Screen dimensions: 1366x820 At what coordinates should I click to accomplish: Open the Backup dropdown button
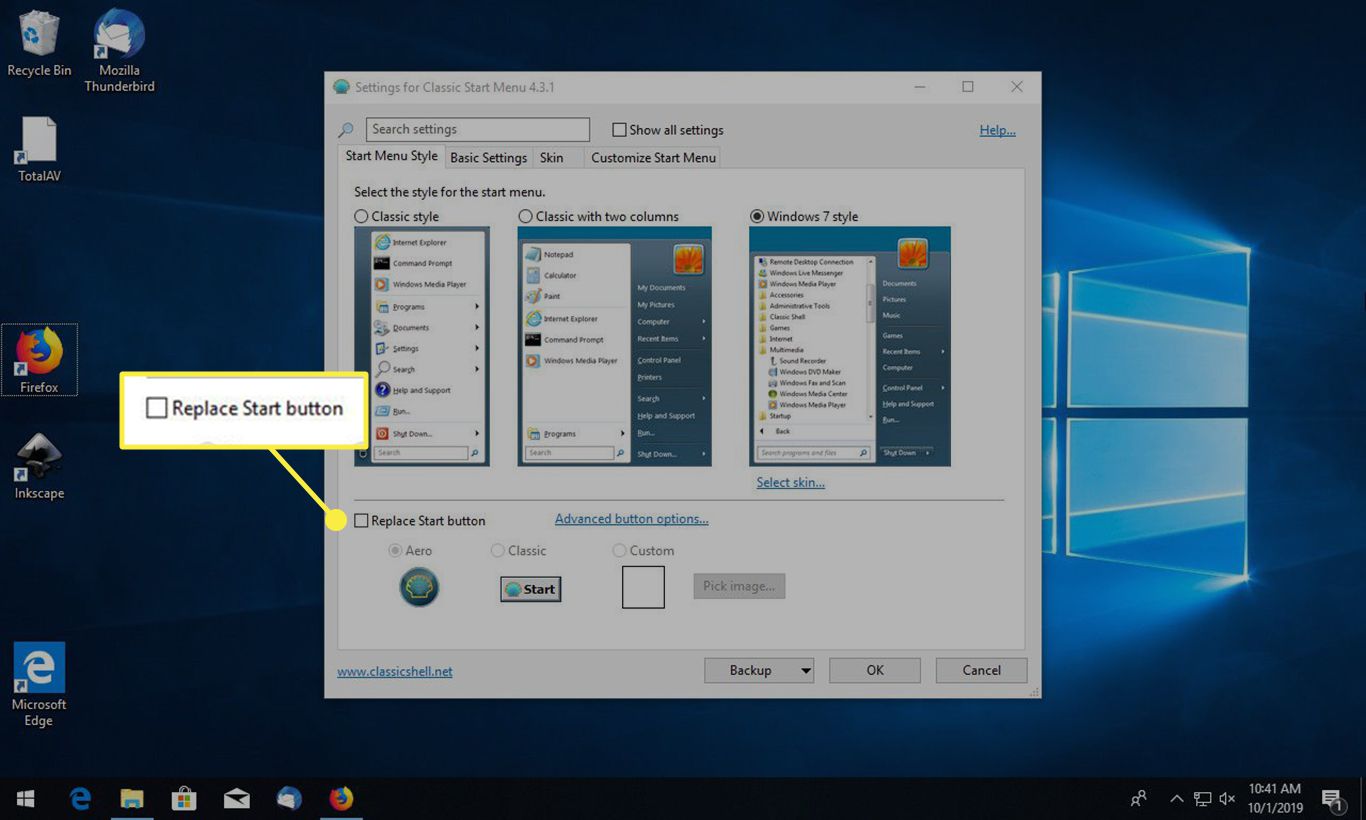coord(759,670)
